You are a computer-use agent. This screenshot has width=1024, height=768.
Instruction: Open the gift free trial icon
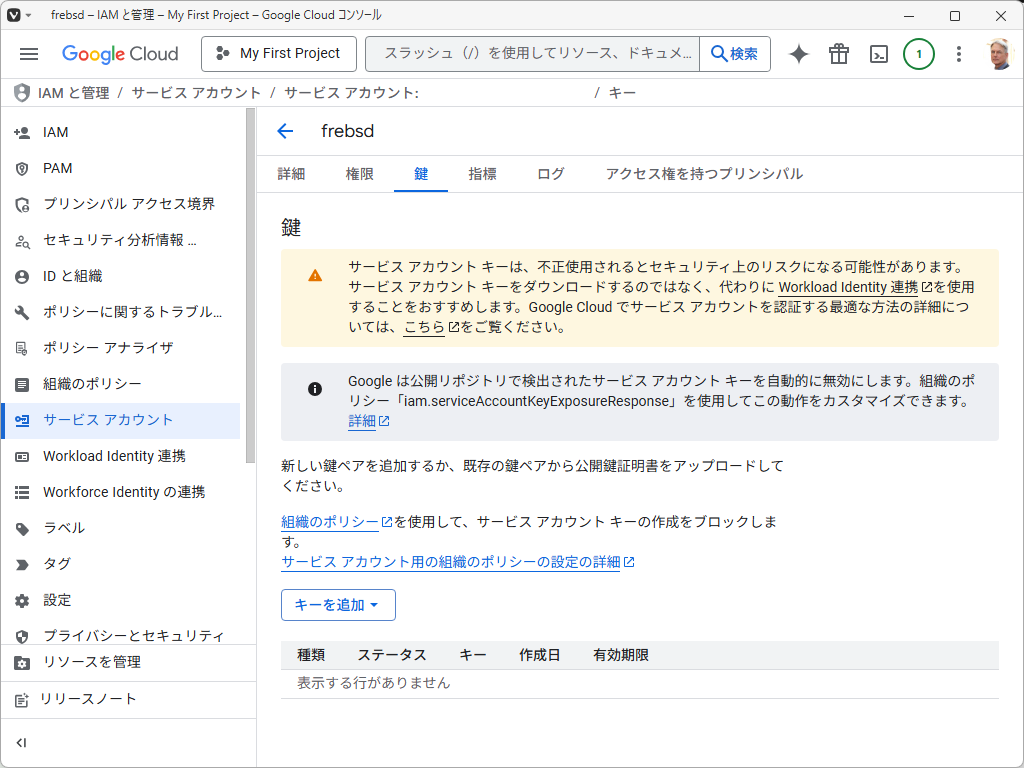pos(839,54)
